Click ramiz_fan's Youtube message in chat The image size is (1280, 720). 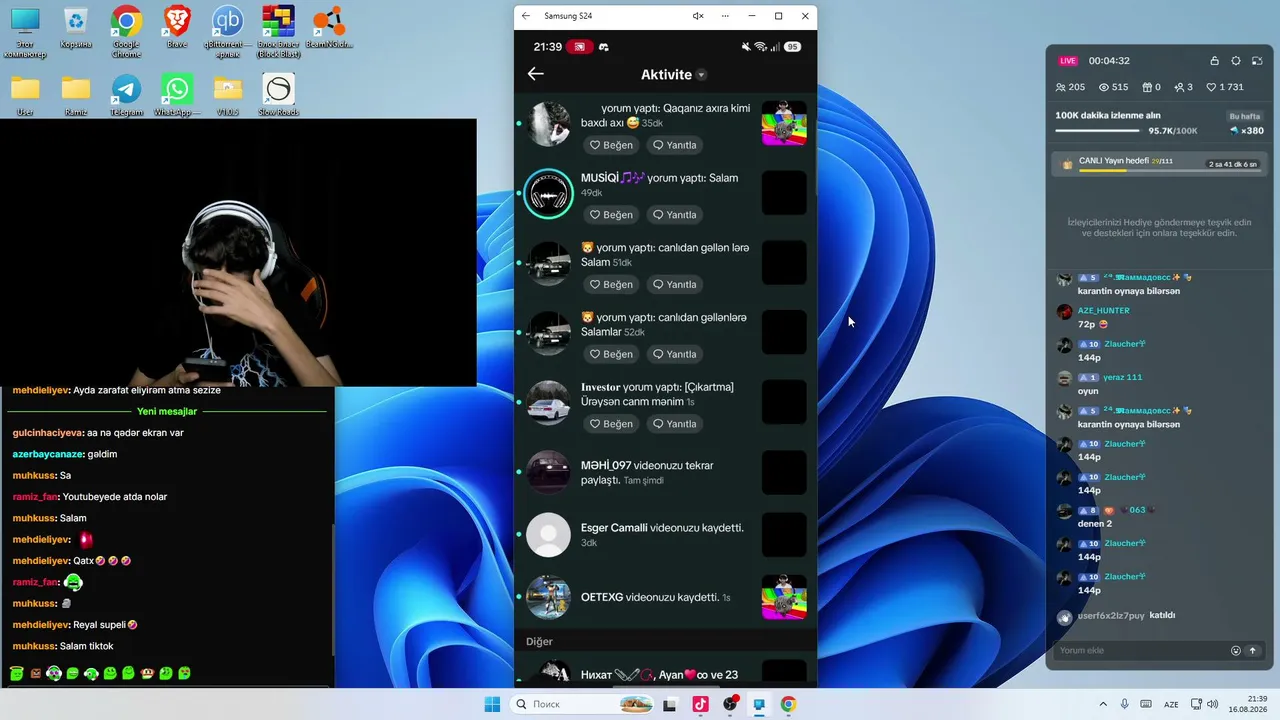115,497
